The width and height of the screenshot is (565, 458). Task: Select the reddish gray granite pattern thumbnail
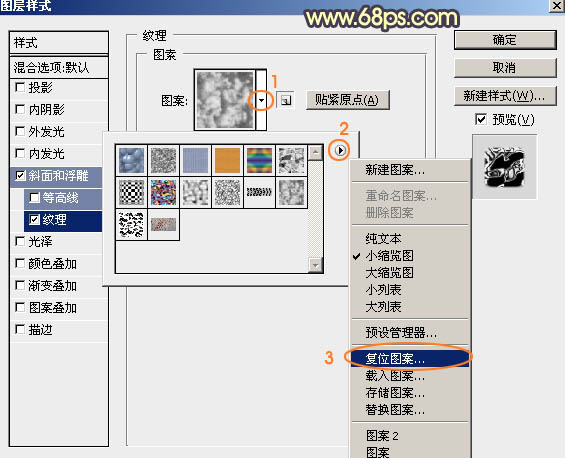point(163,224)
